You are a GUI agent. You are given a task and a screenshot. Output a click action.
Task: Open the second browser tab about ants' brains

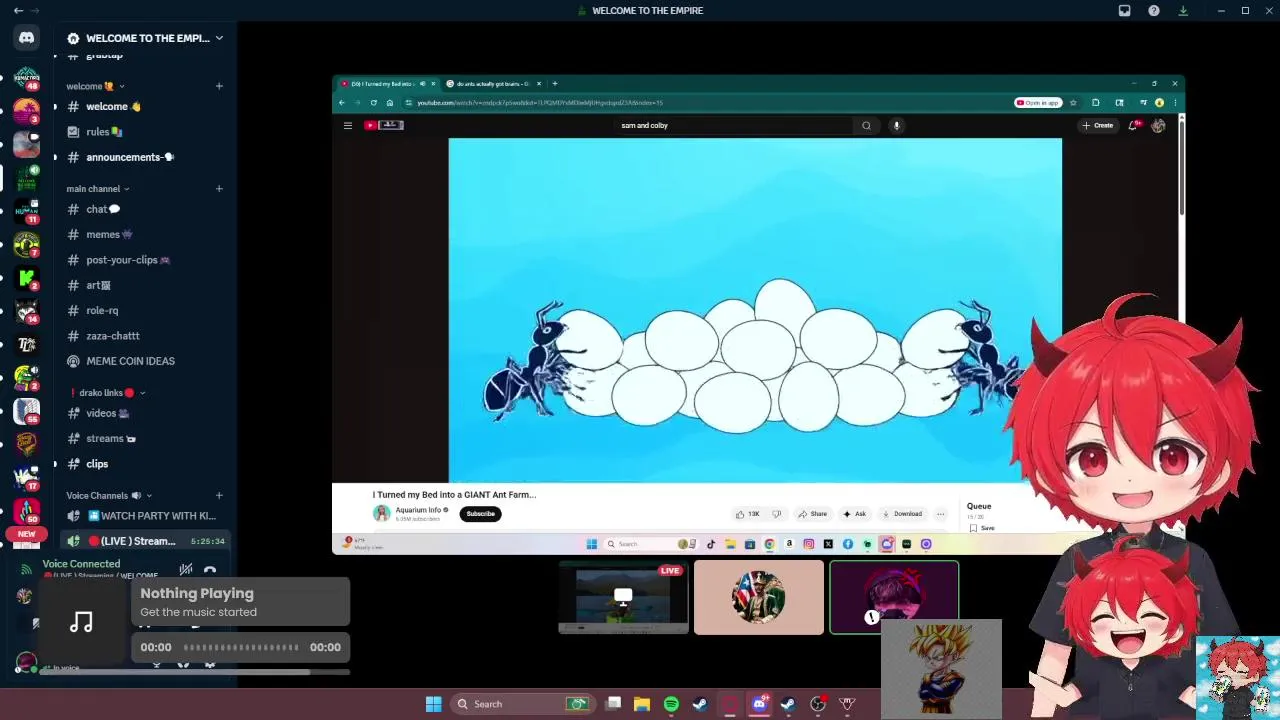[x=491, y=84]
